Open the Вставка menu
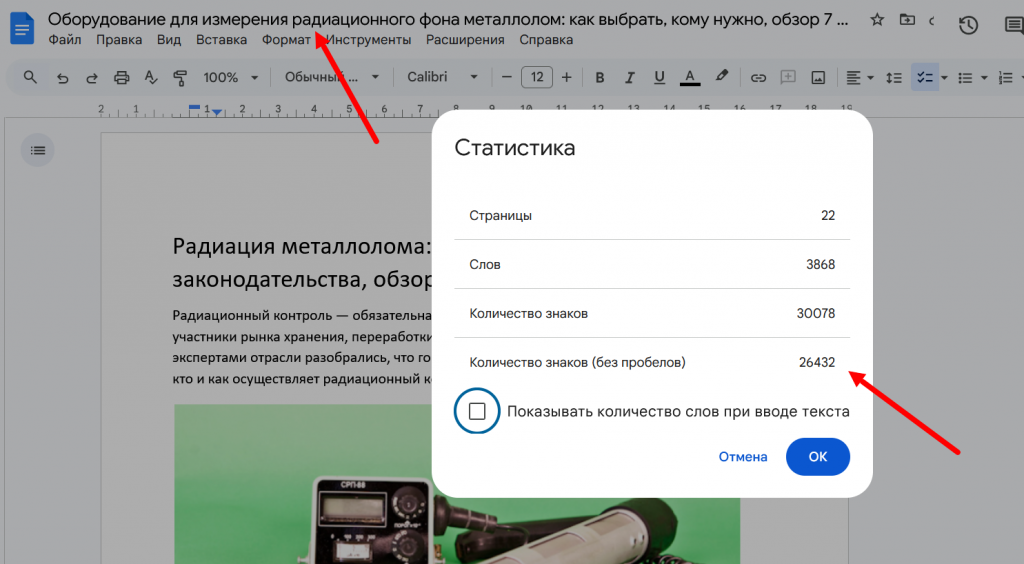This screenshot has height=564, width=1024. coord(221,40)
